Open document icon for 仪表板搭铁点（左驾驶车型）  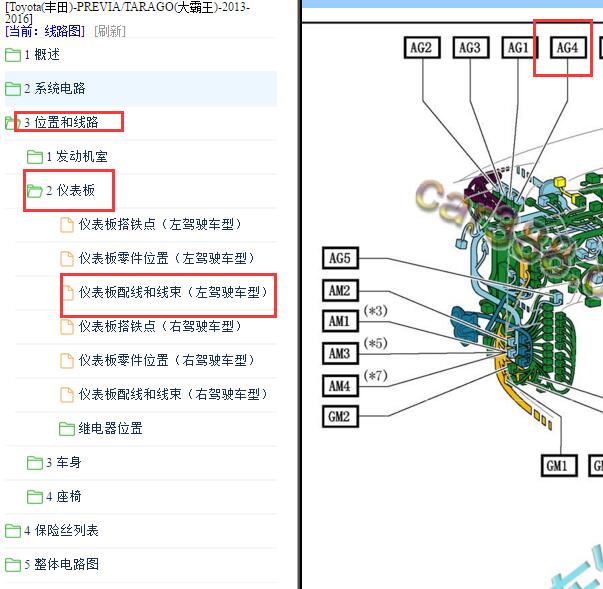[x=67, y=225]
